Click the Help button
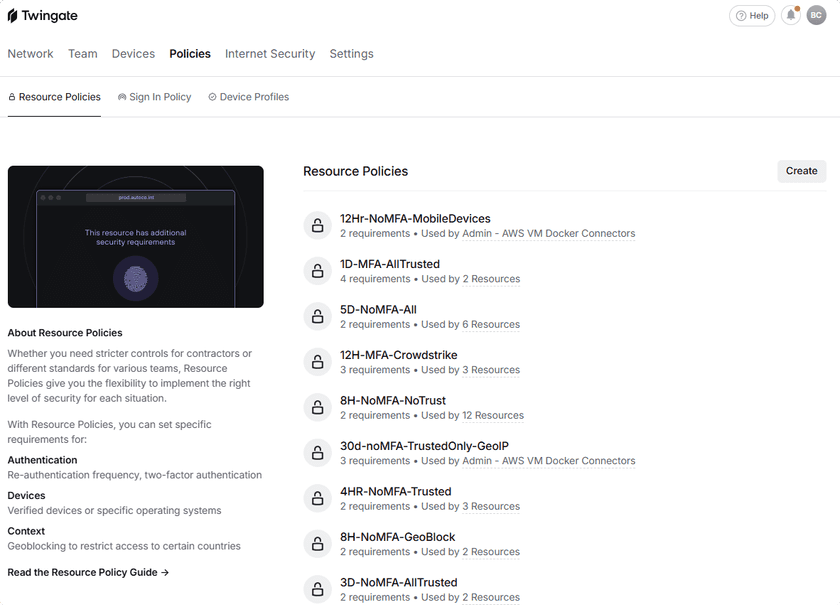840x605 pixels. [752, 16]
